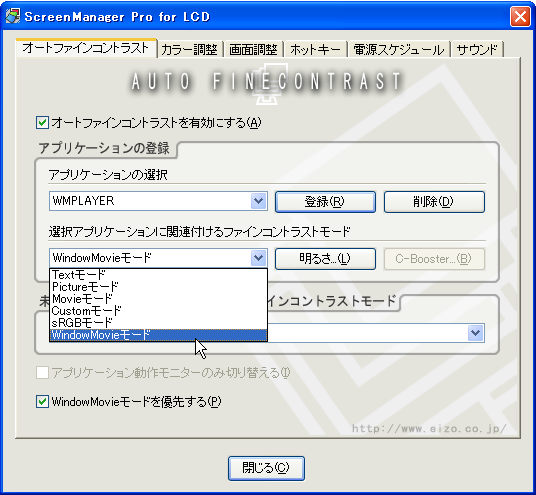The width and height of the screenshot is (536, 495).
Task: Click the ScreenManager Pro title bar icon
Action: [13, 16]
